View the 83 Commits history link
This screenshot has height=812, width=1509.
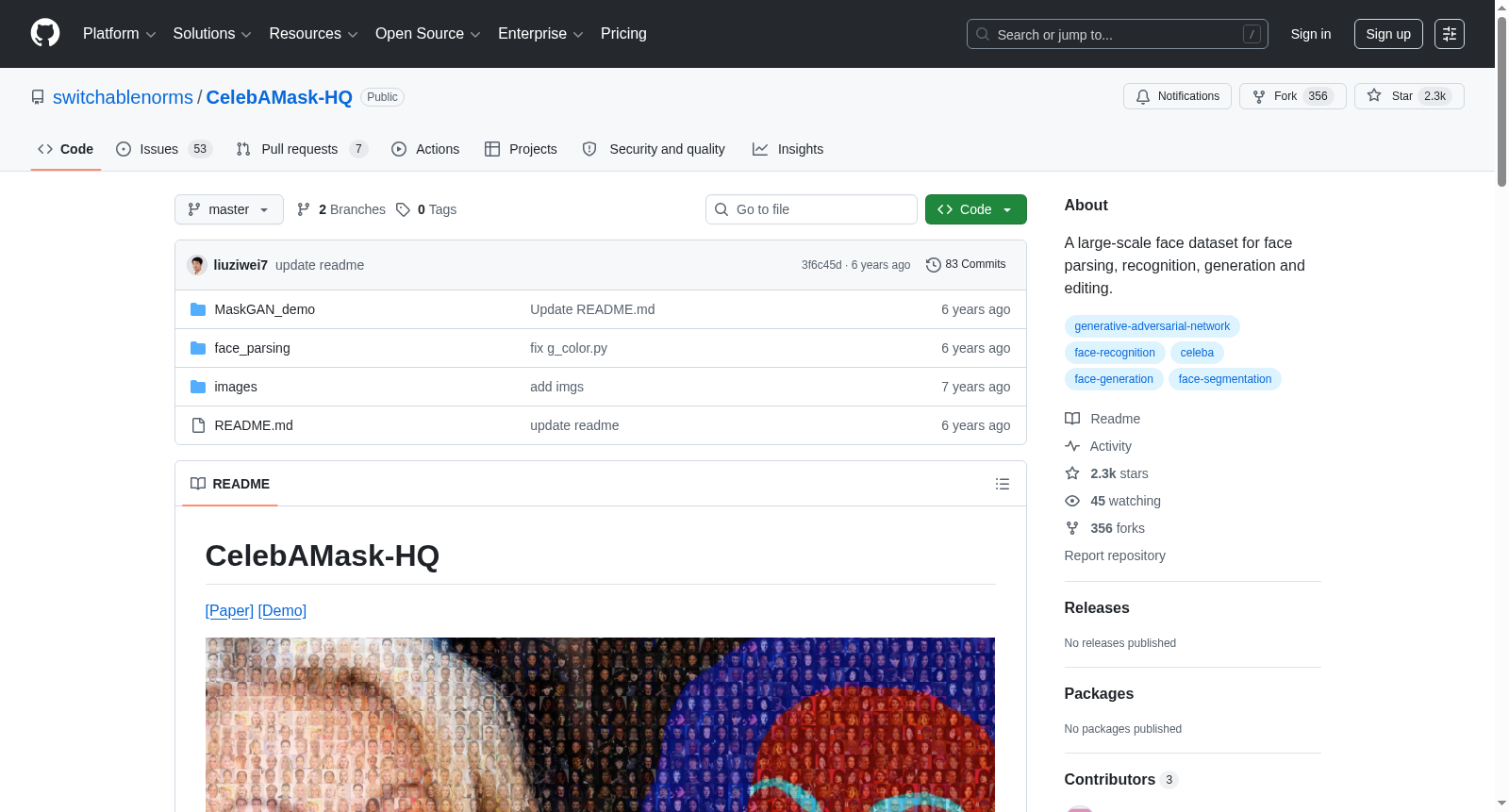(x=967, y=265)
